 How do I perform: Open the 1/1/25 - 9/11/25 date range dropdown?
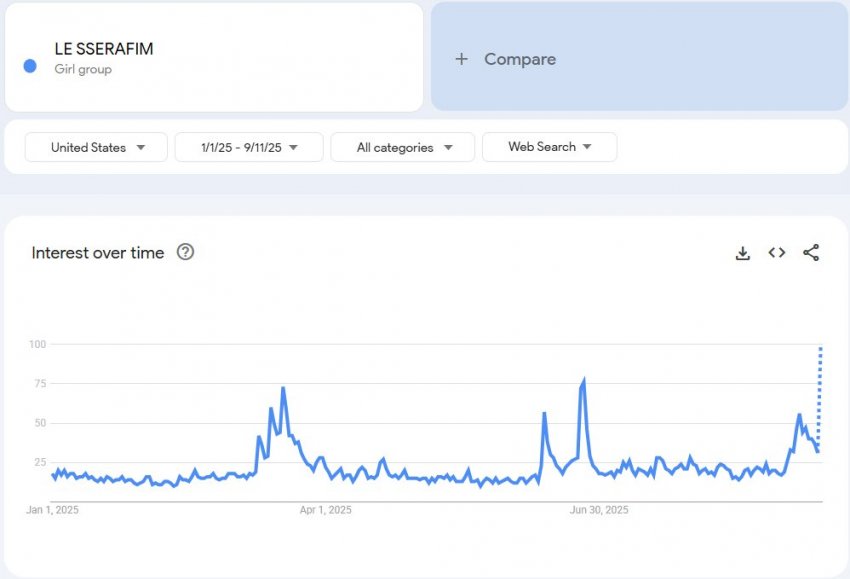pyautogui.click(x=249, y=147)
